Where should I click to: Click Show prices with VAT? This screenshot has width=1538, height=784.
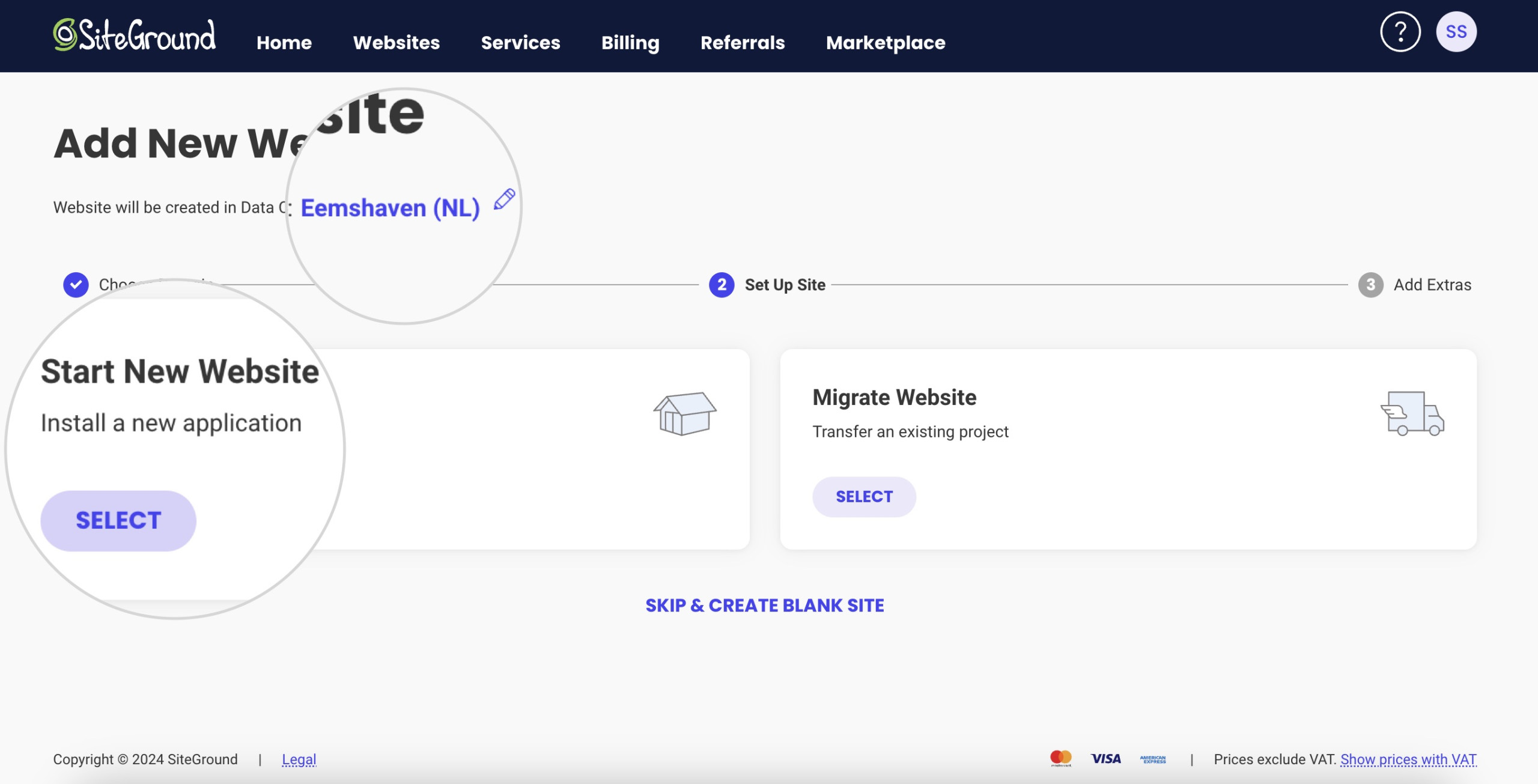(1408, 759)
